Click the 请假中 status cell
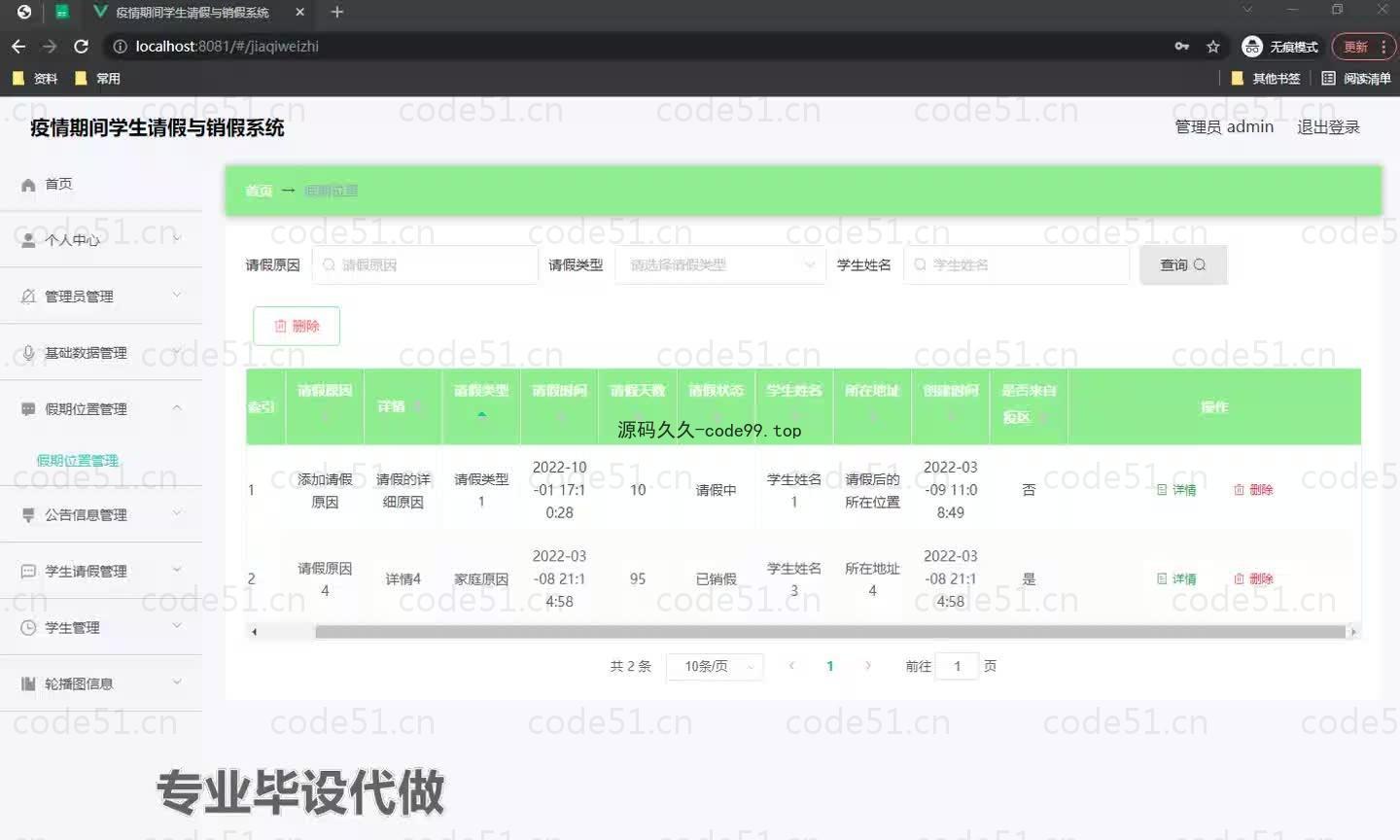The height and width of the screenshot is (840, 1400). click(x=716, y=490)
